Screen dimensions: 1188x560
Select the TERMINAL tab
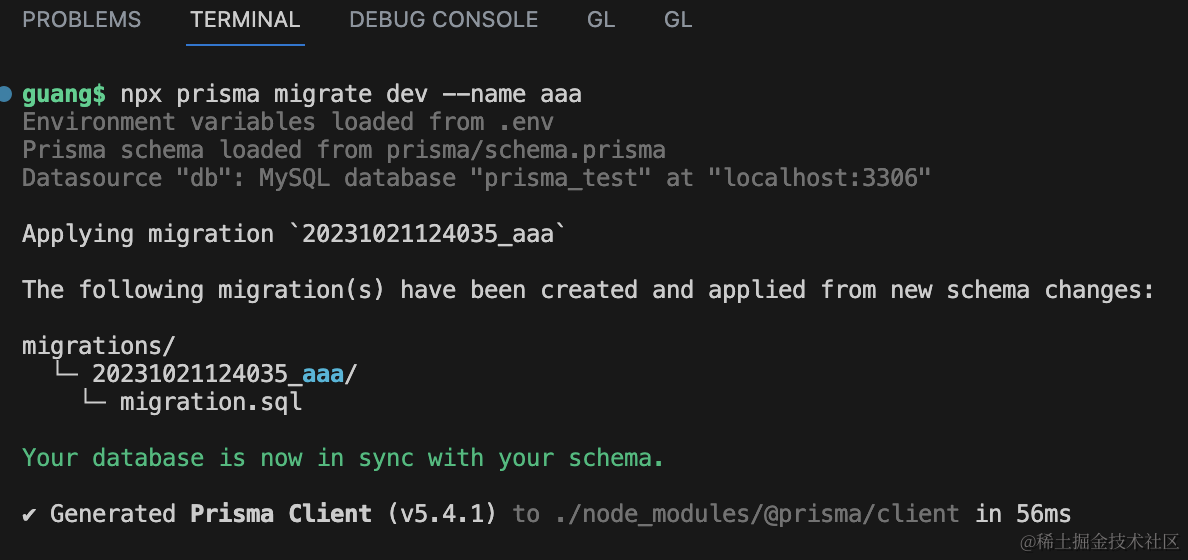pyautogui.click(x=245, y=20)
